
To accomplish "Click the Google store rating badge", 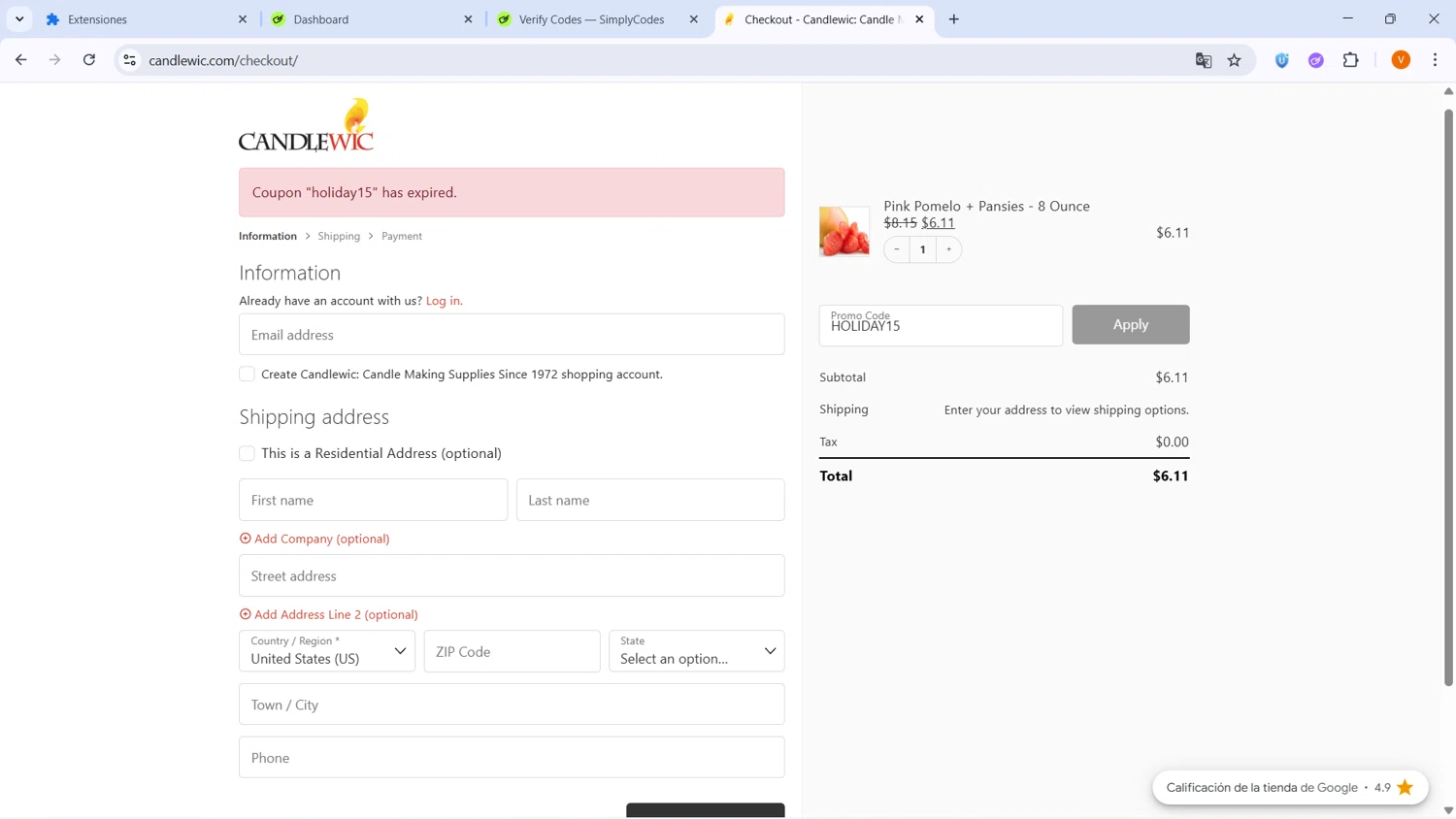I will pyautogui.click(x=1290, y=787).
